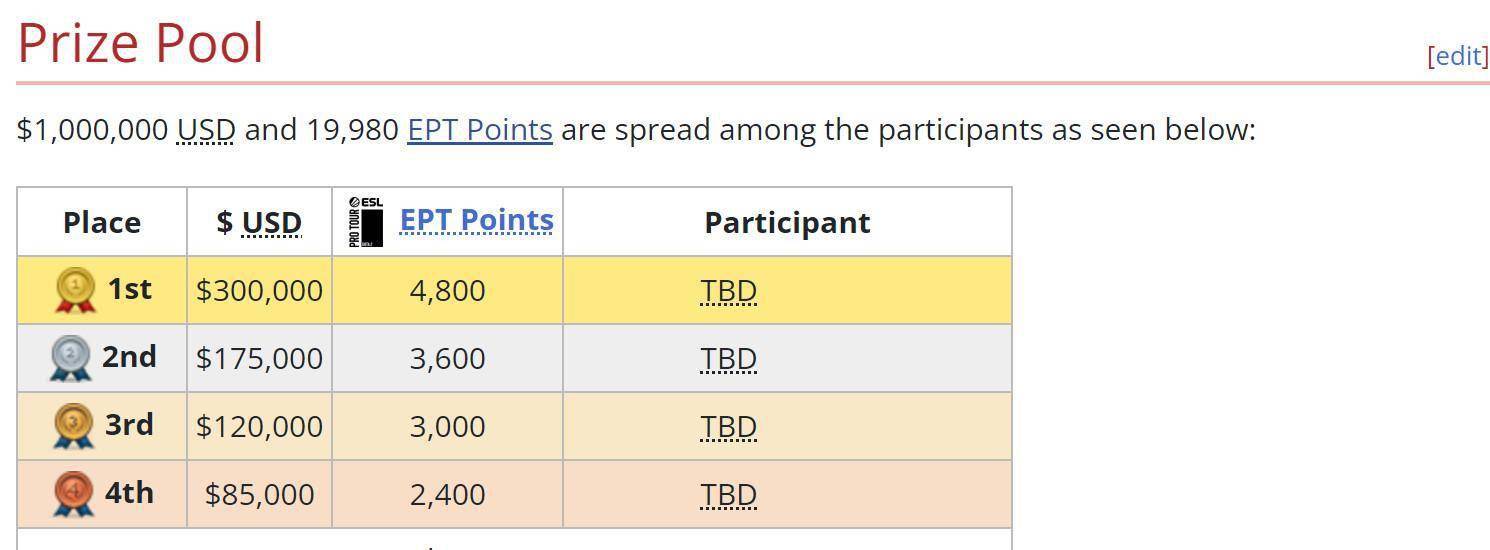Click the TBD participant in 3rd place row
Viewport: 1490px width, 550px height.
(728, 427)
